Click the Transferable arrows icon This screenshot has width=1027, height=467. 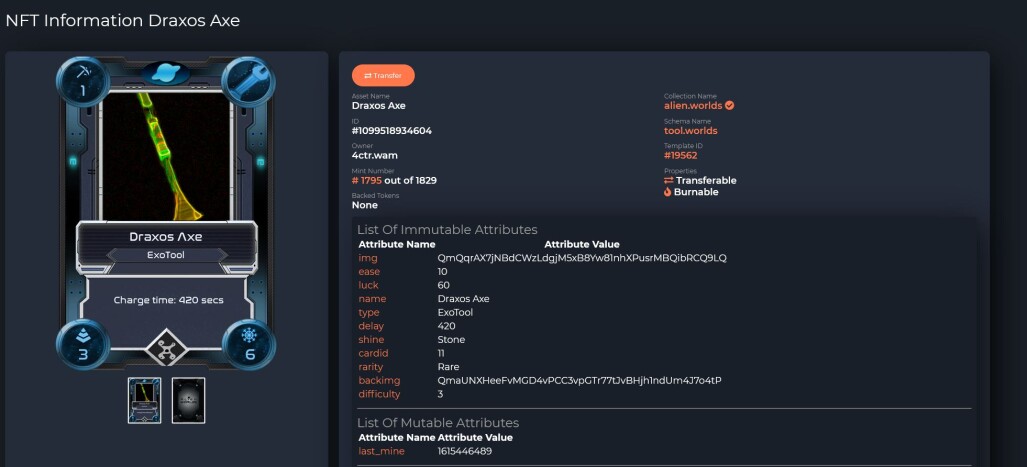click(x=669, y=180)
